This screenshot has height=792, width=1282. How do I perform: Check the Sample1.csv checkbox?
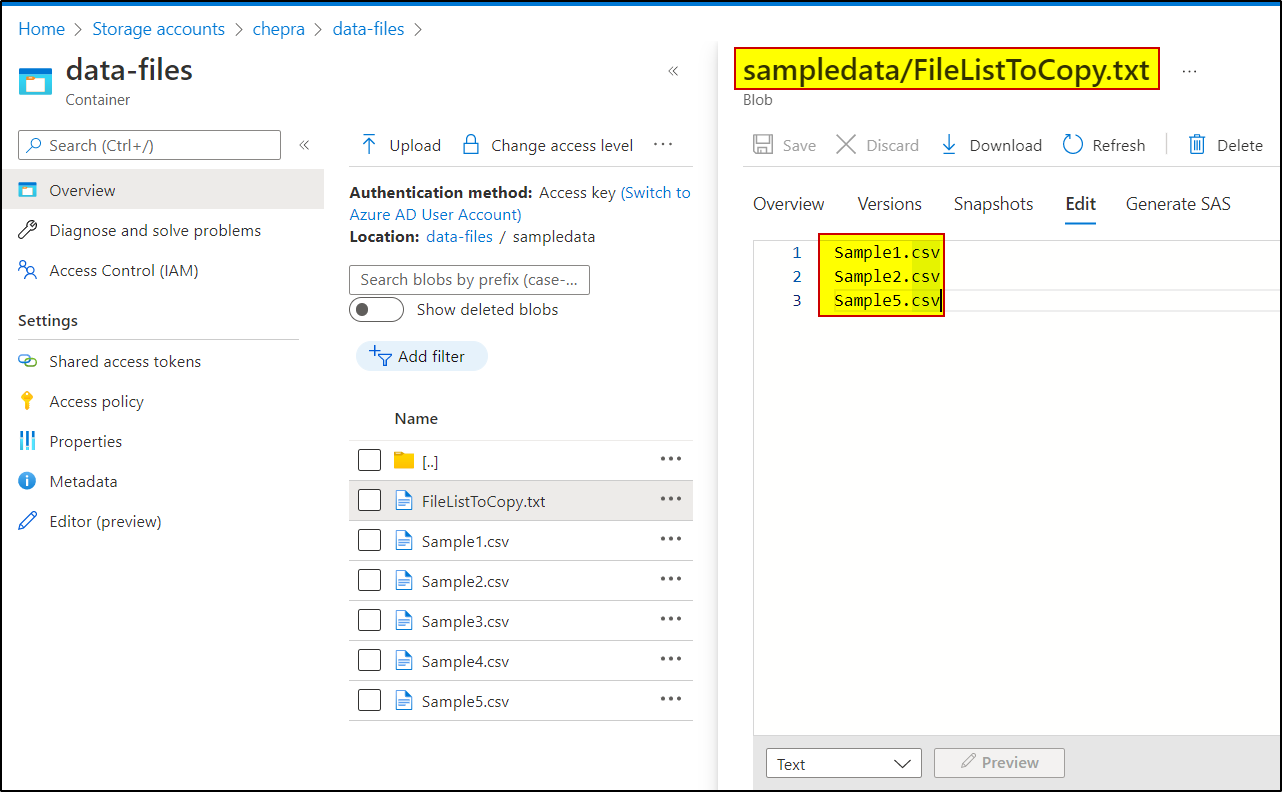tap(370, 540)
